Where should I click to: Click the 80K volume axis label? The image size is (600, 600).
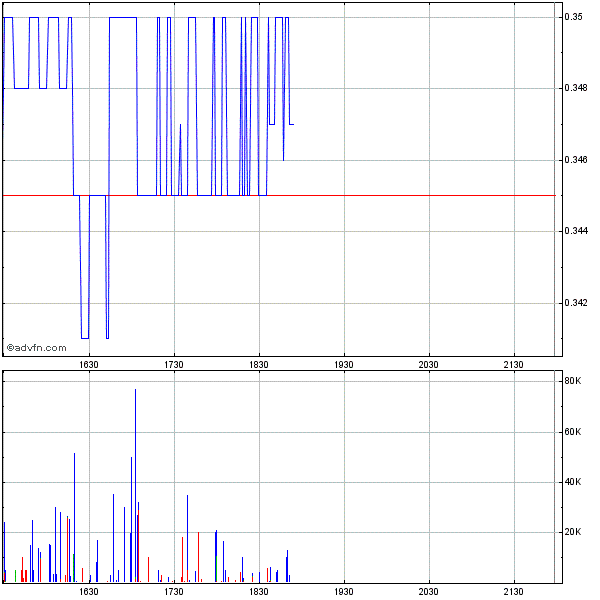(x=573, y=381)
